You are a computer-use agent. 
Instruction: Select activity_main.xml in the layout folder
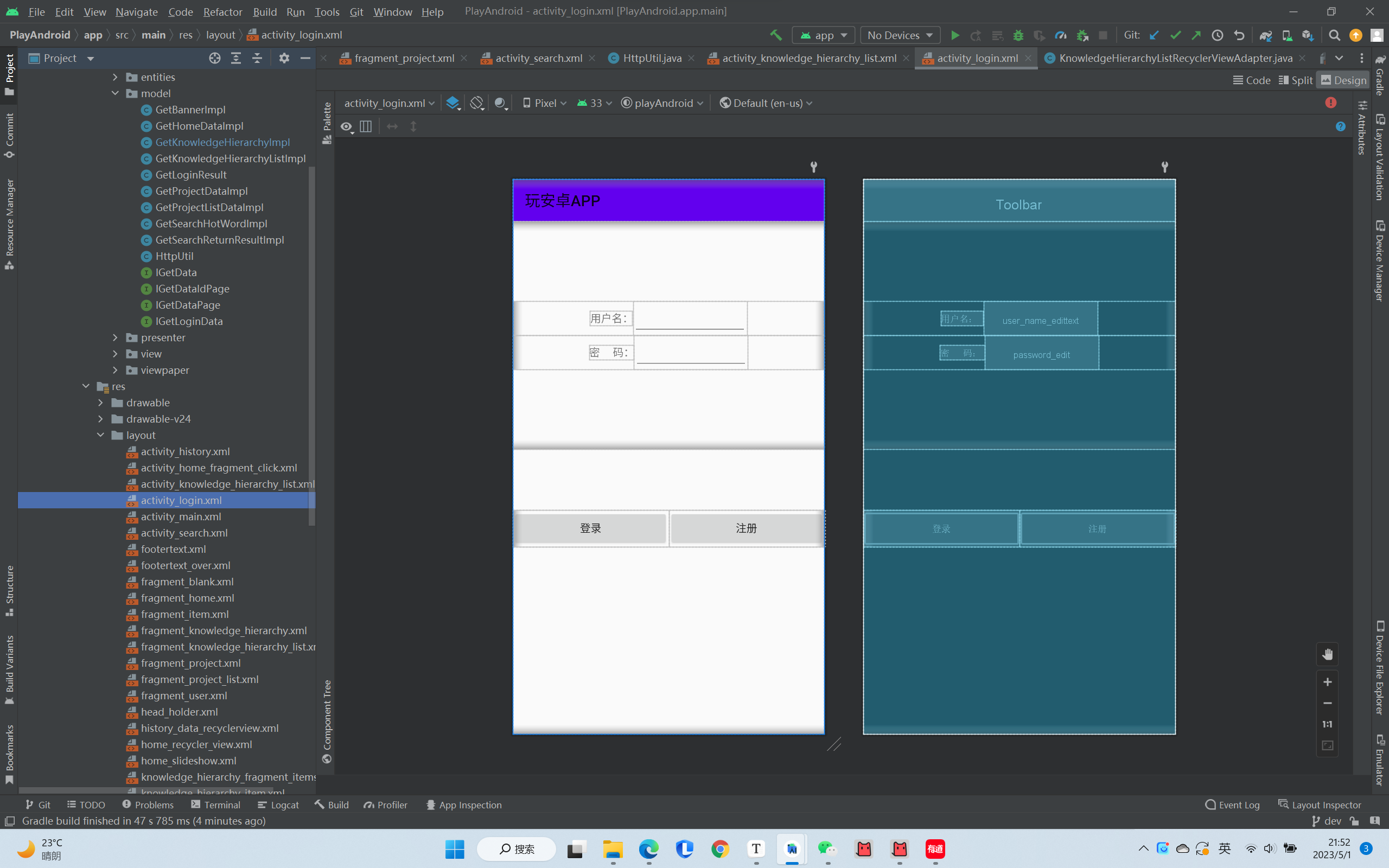[181, 516]
